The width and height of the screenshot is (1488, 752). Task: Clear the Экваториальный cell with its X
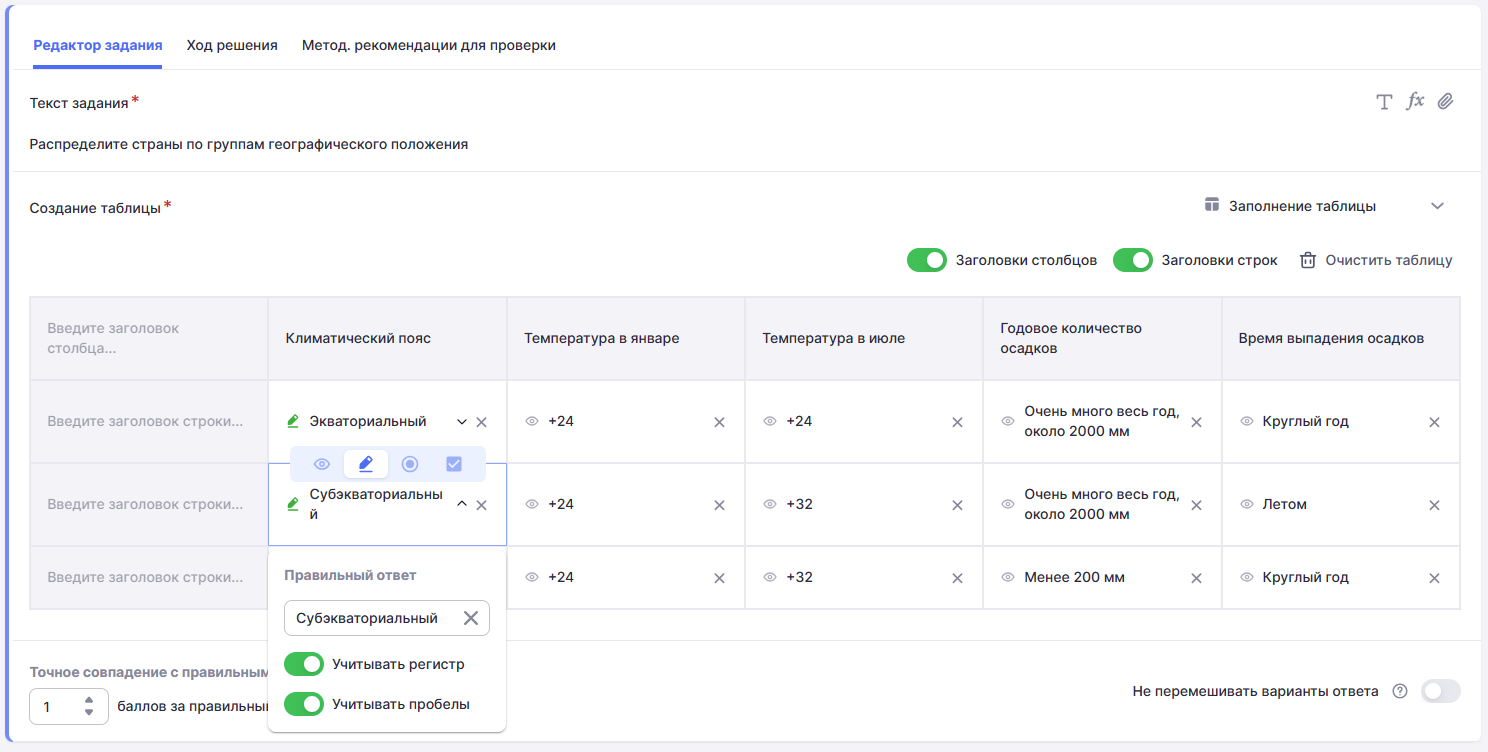coord(481,422)
